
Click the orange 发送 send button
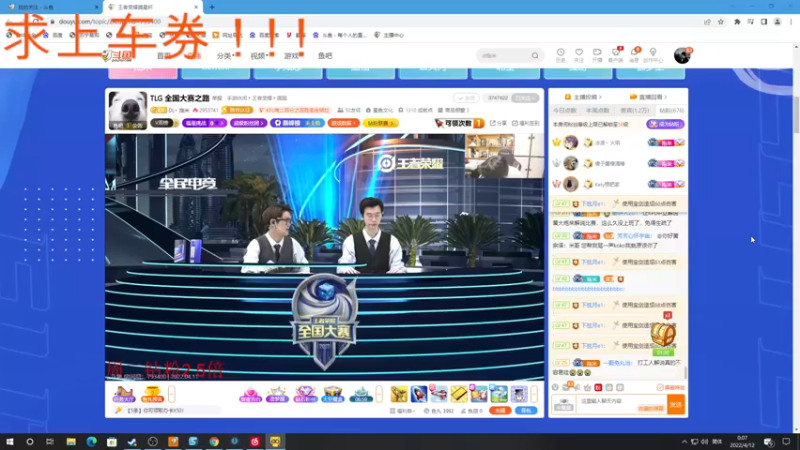click(x=676, y=405)
